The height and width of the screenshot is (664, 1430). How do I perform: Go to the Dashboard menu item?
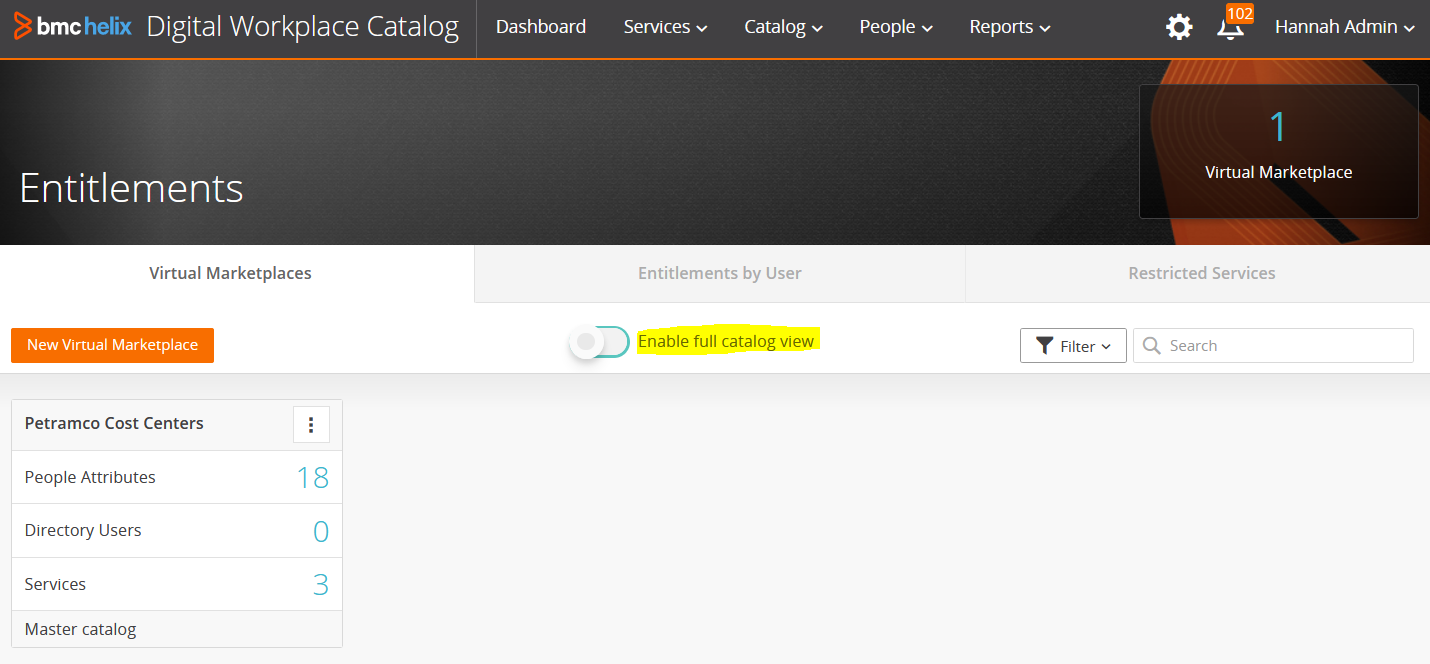541,28
